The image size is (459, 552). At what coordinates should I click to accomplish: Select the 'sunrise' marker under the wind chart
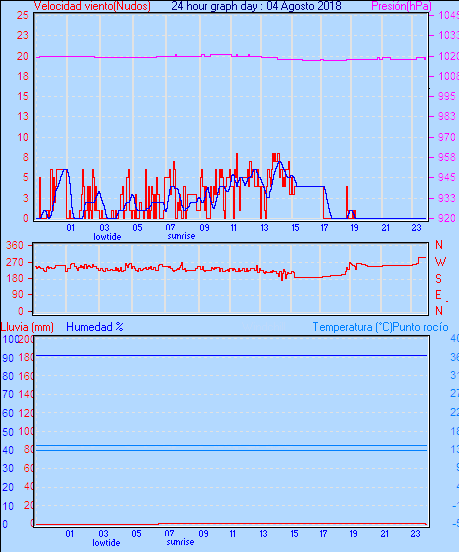[x=181, y=236]
